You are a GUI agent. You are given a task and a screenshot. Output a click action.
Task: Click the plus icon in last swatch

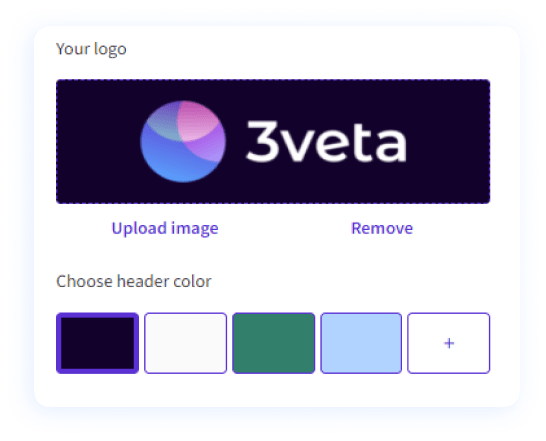pyautogui.click(x=449, y=343)
